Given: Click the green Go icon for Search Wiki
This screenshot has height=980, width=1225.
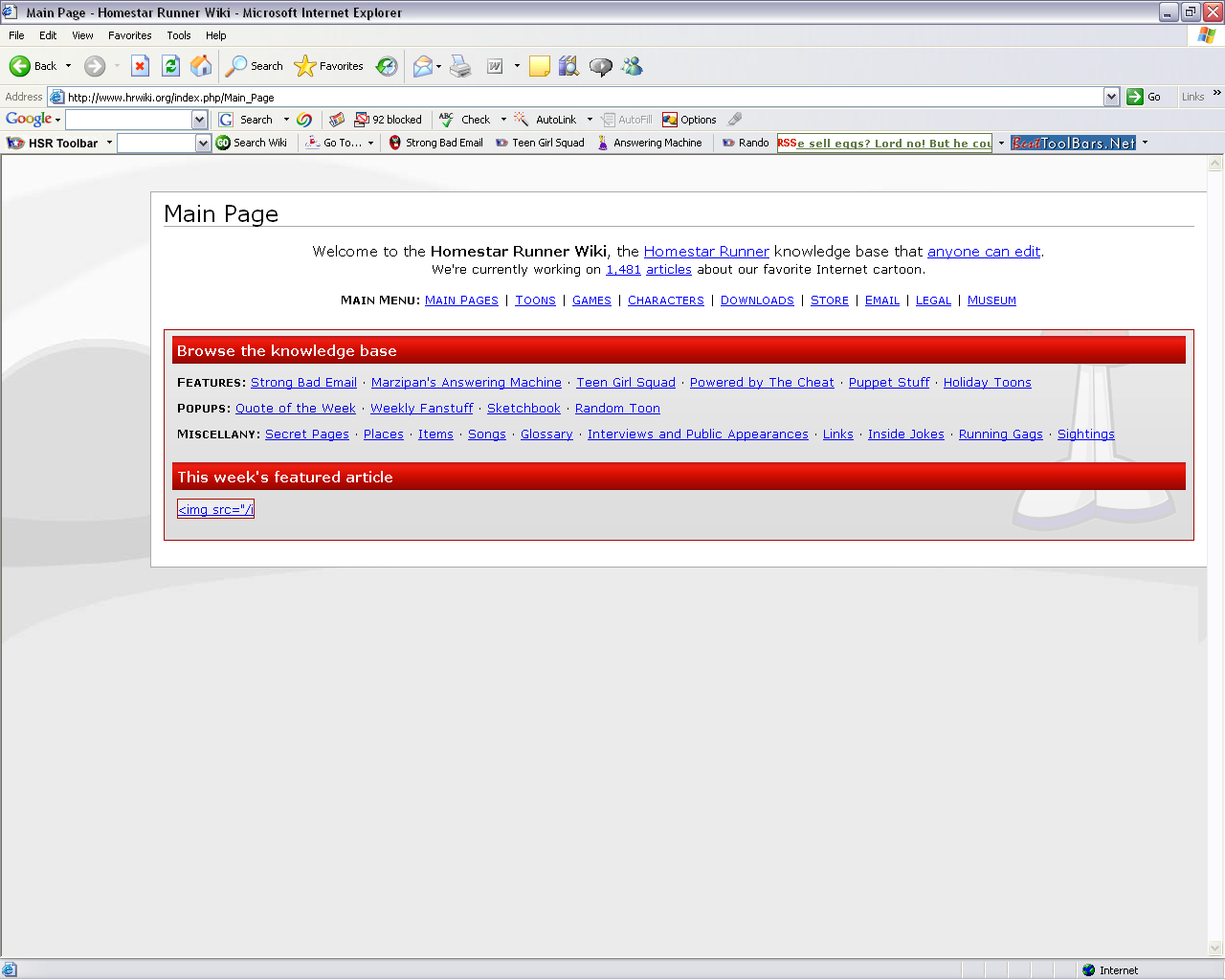Looking at the screenshot, I should coord(223,143).
